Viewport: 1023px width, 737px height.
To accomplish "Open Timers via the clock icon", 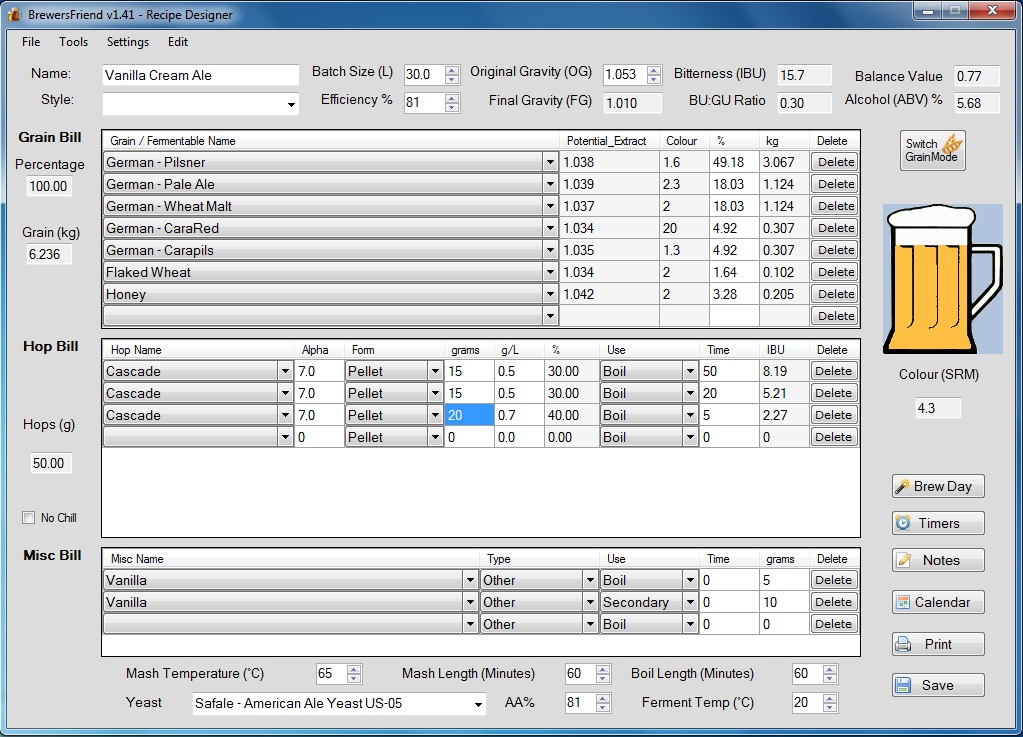I will 903,523.
